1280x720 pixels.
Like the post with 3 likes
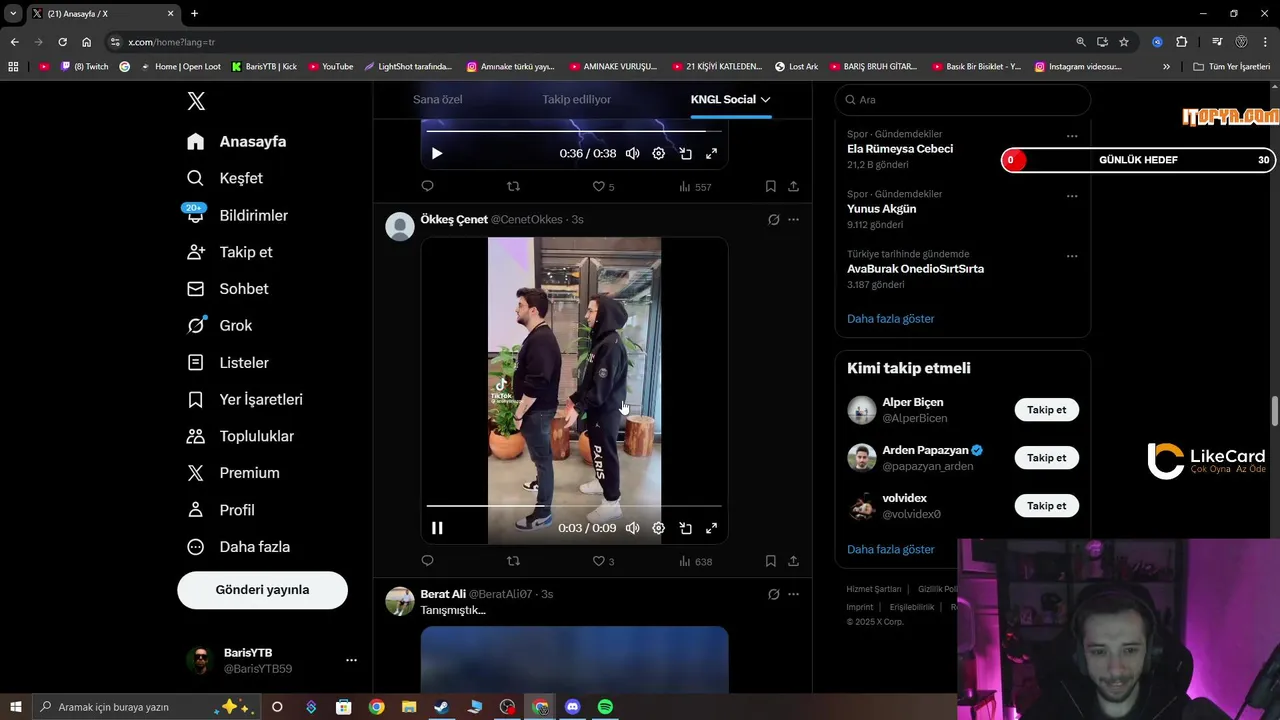point(603,561)
